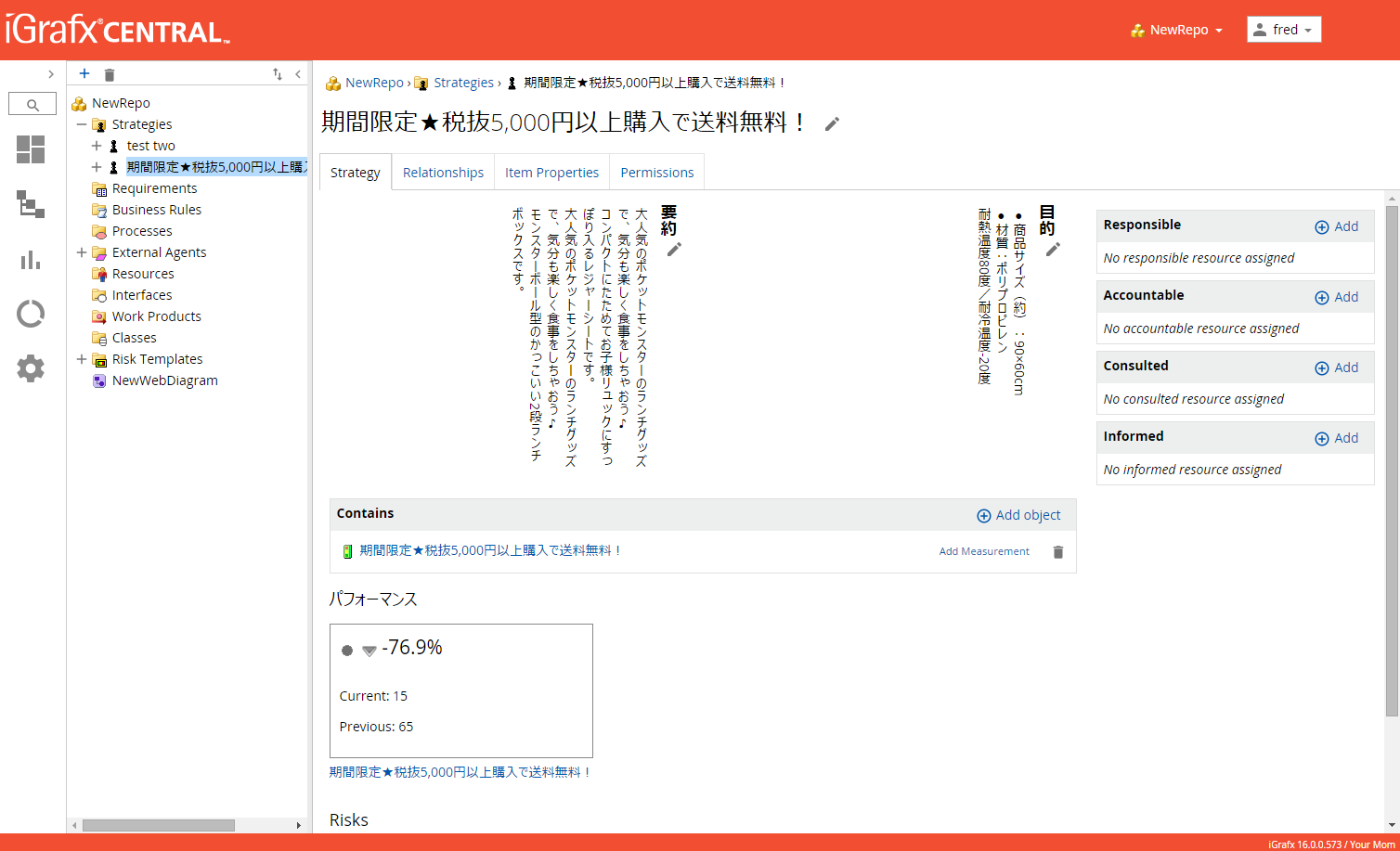Select the dashboard tiles icon in the sidebar
1400x851 pixels.
pos(31,148)
